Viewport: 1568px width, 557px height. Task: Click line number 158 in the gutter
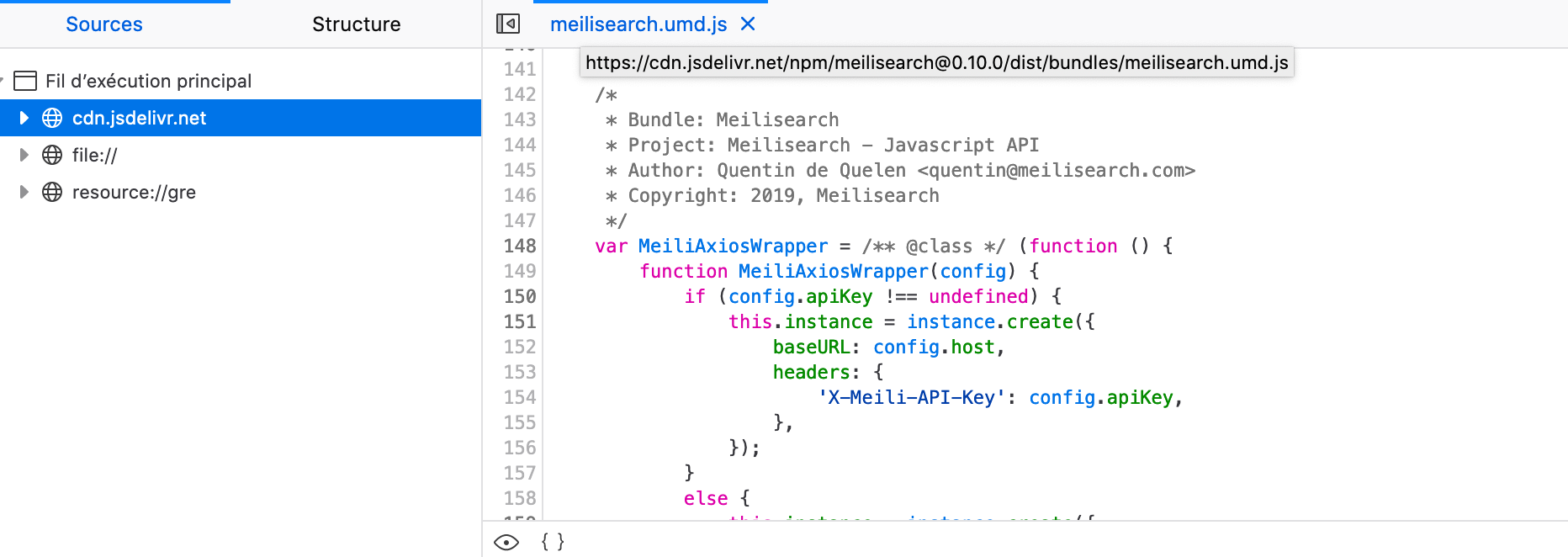click(519, 498)
